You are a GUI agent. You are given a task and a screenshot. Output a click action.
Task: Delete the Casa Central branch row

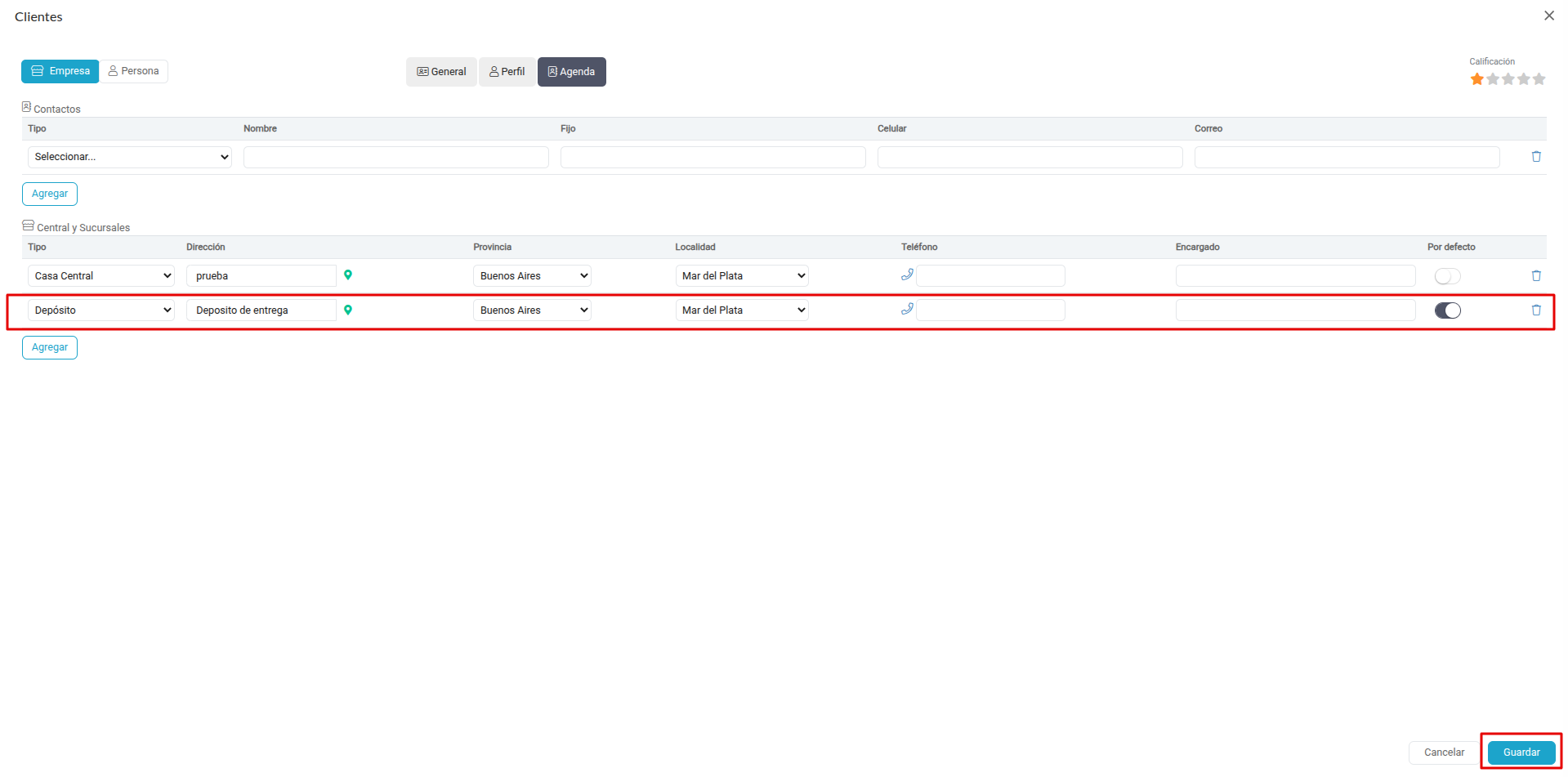[x=1535, y=276]
